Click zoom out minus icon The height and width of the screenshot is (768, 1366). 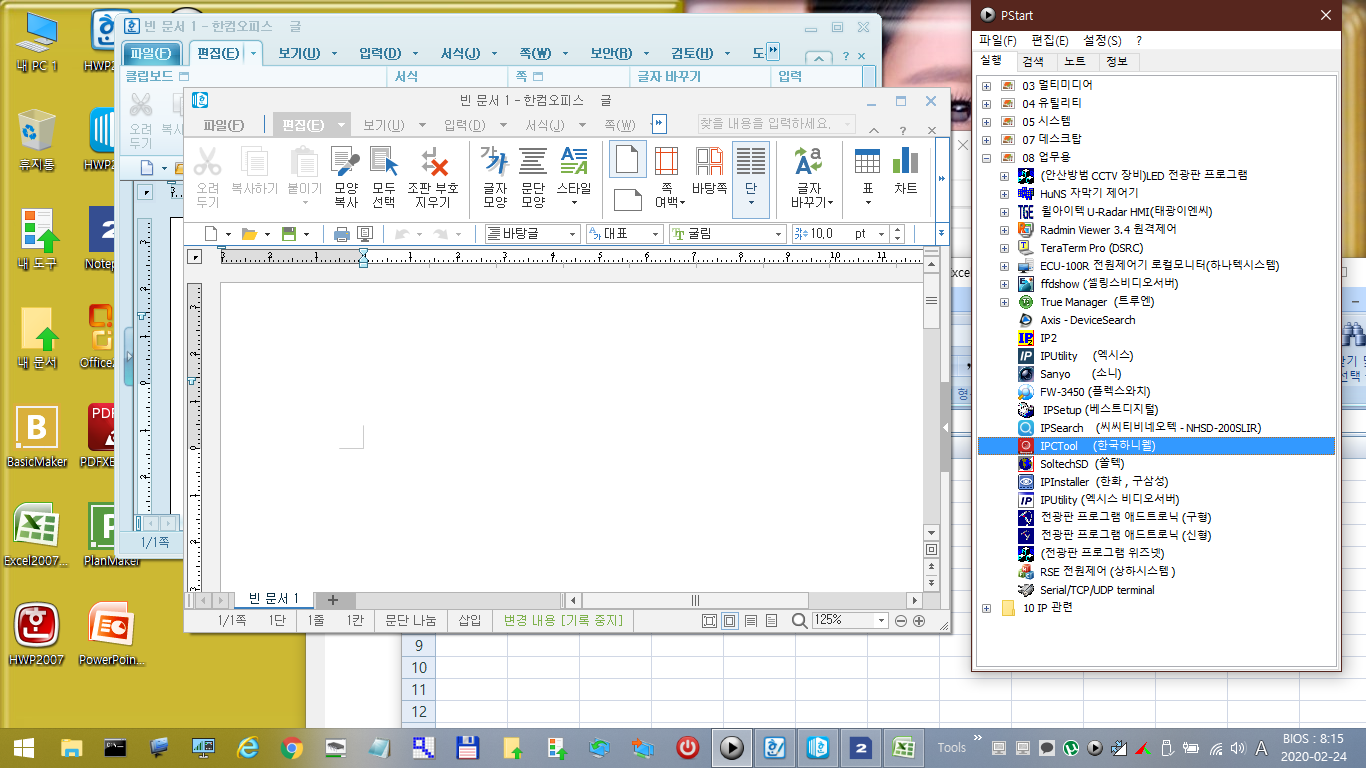coord(901,621)
